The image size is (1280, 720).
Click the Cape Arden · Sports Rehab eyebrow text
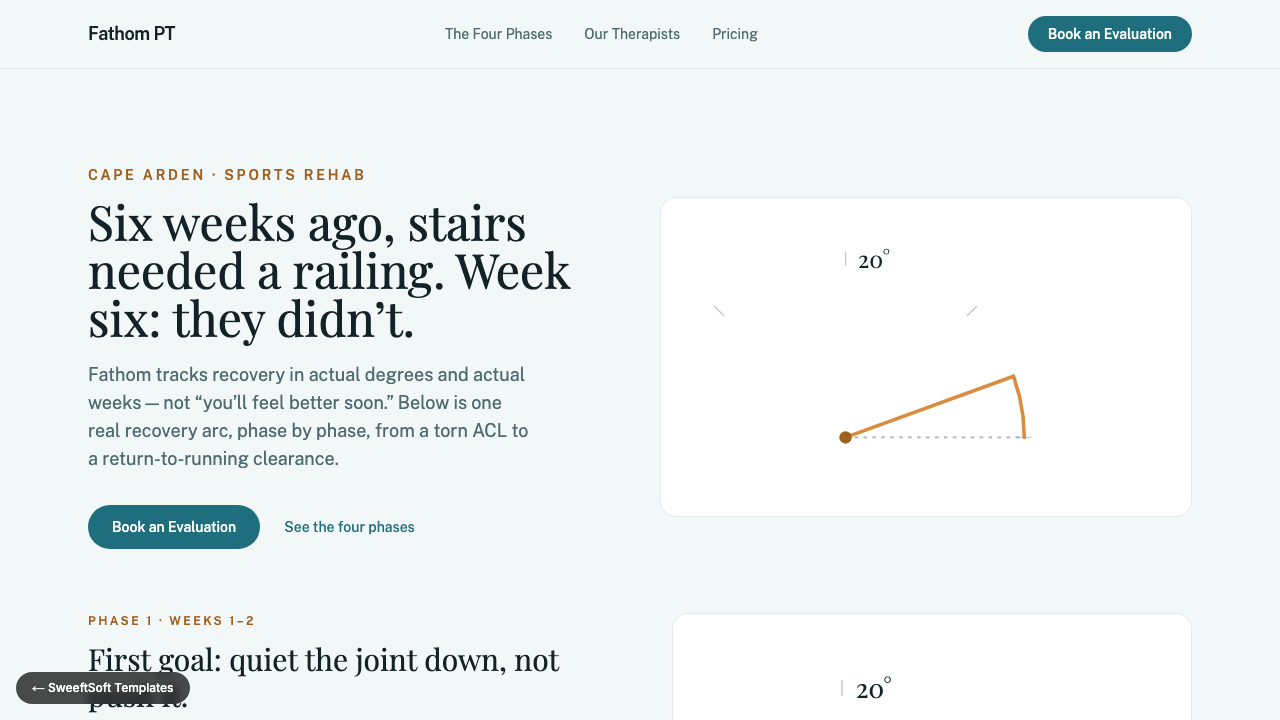[x=227, y=175]
